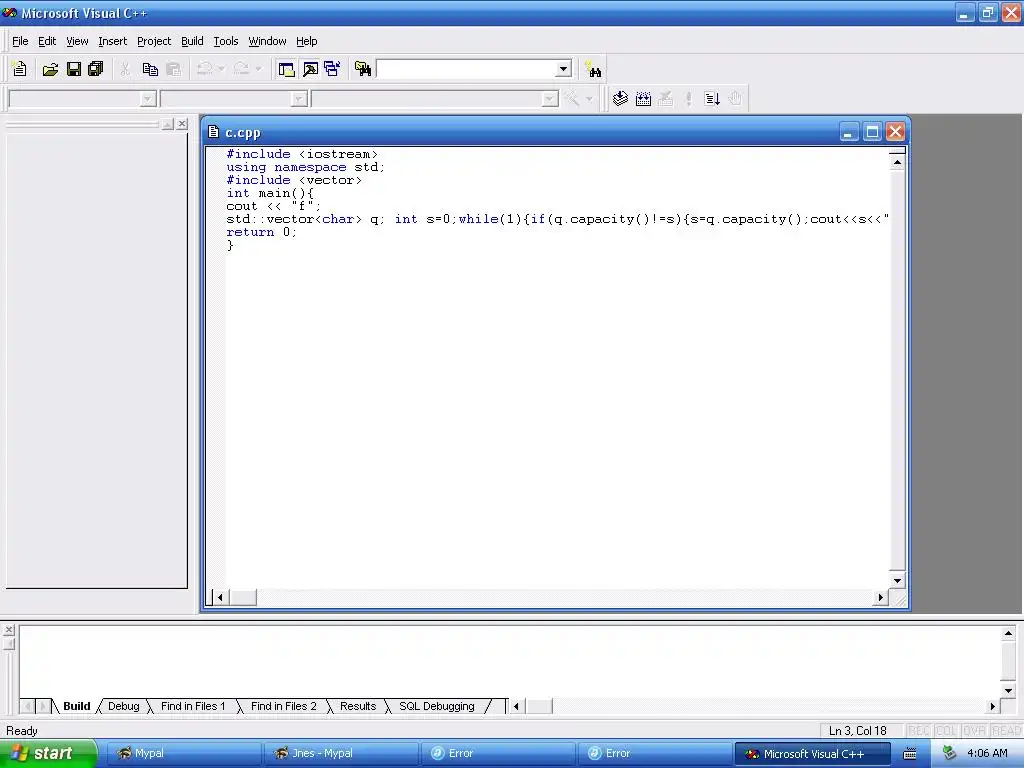The width and height of the screenshot is (1024, 768).
Task: Click the 'using namespace std;' code line
Action: tap(306, 167)
